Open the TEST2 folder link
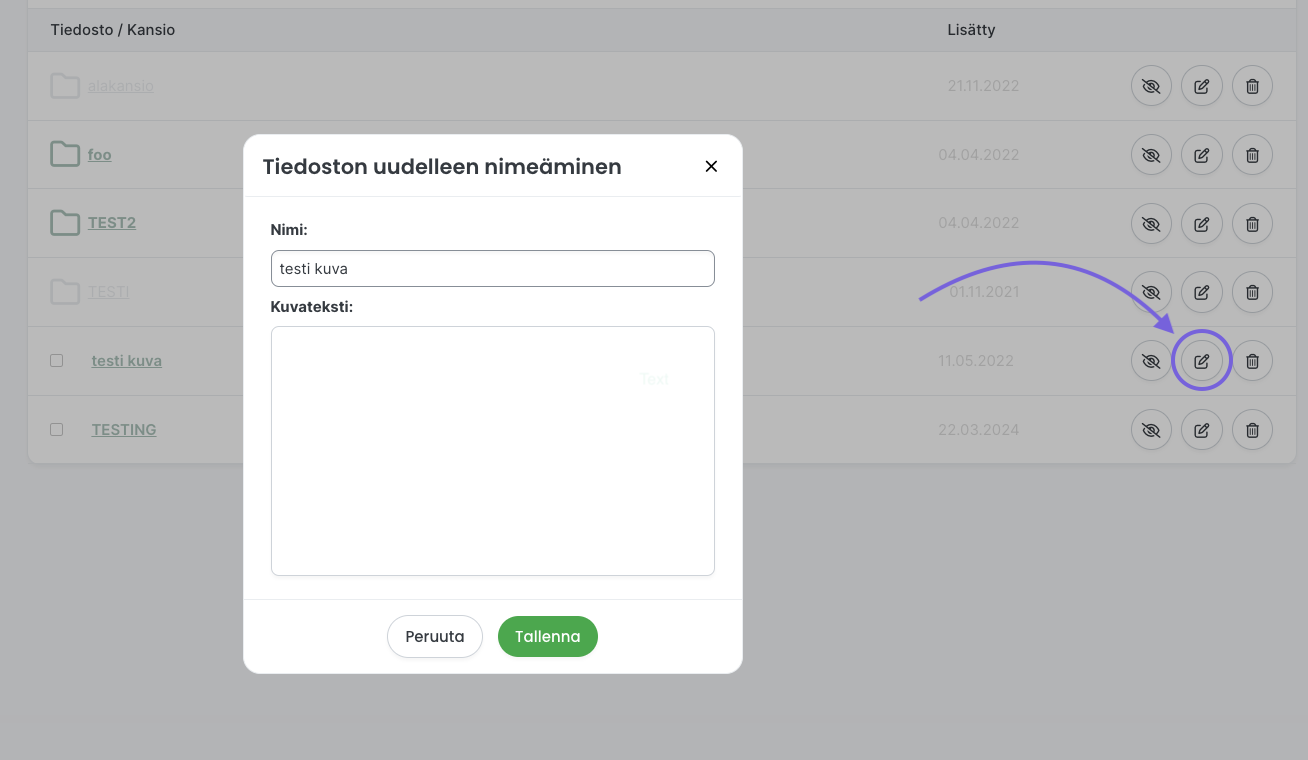This screenshot has width=1308, height=760. [112, 223]
